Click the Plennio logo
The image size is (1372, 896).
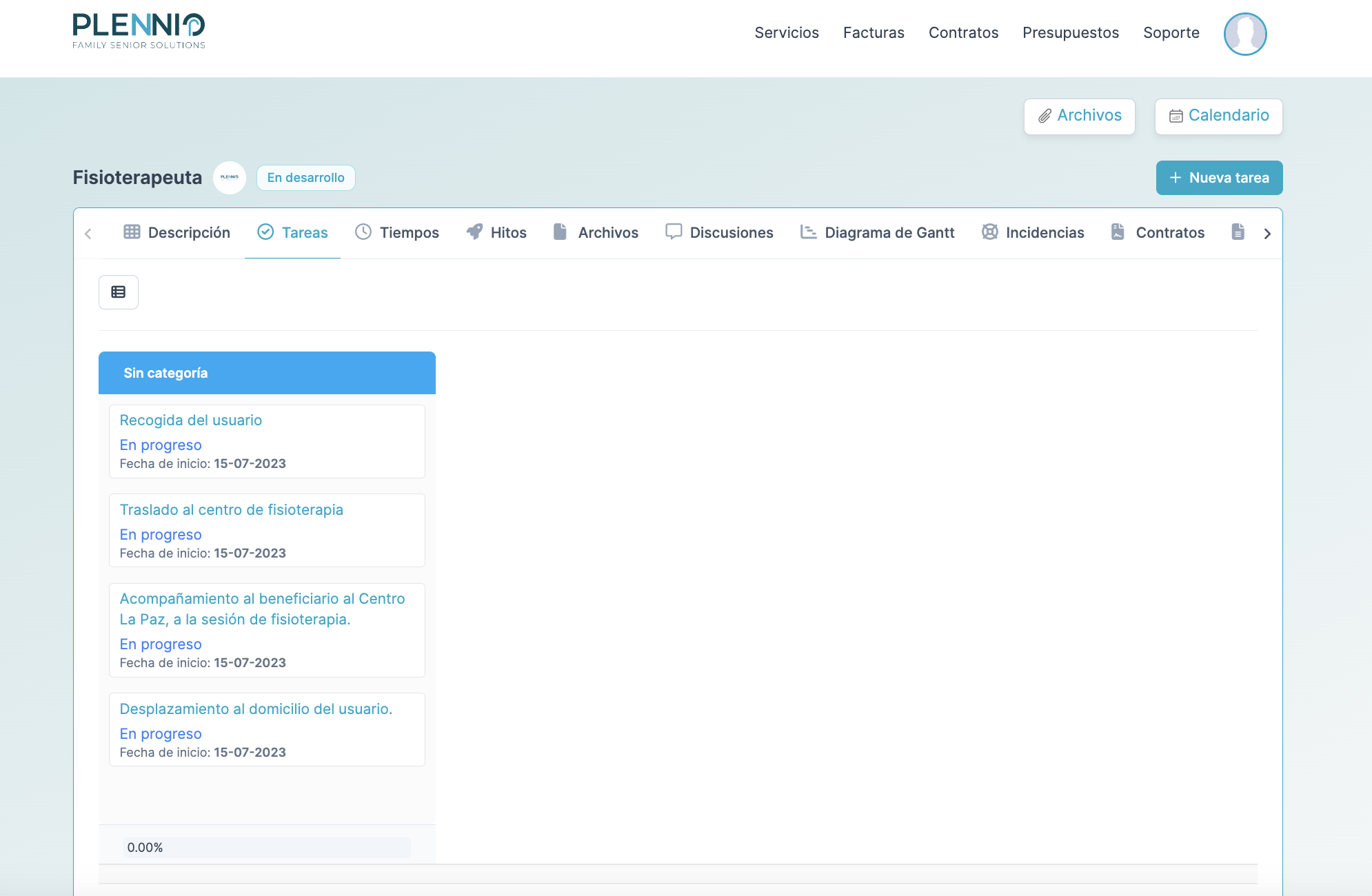139,31
